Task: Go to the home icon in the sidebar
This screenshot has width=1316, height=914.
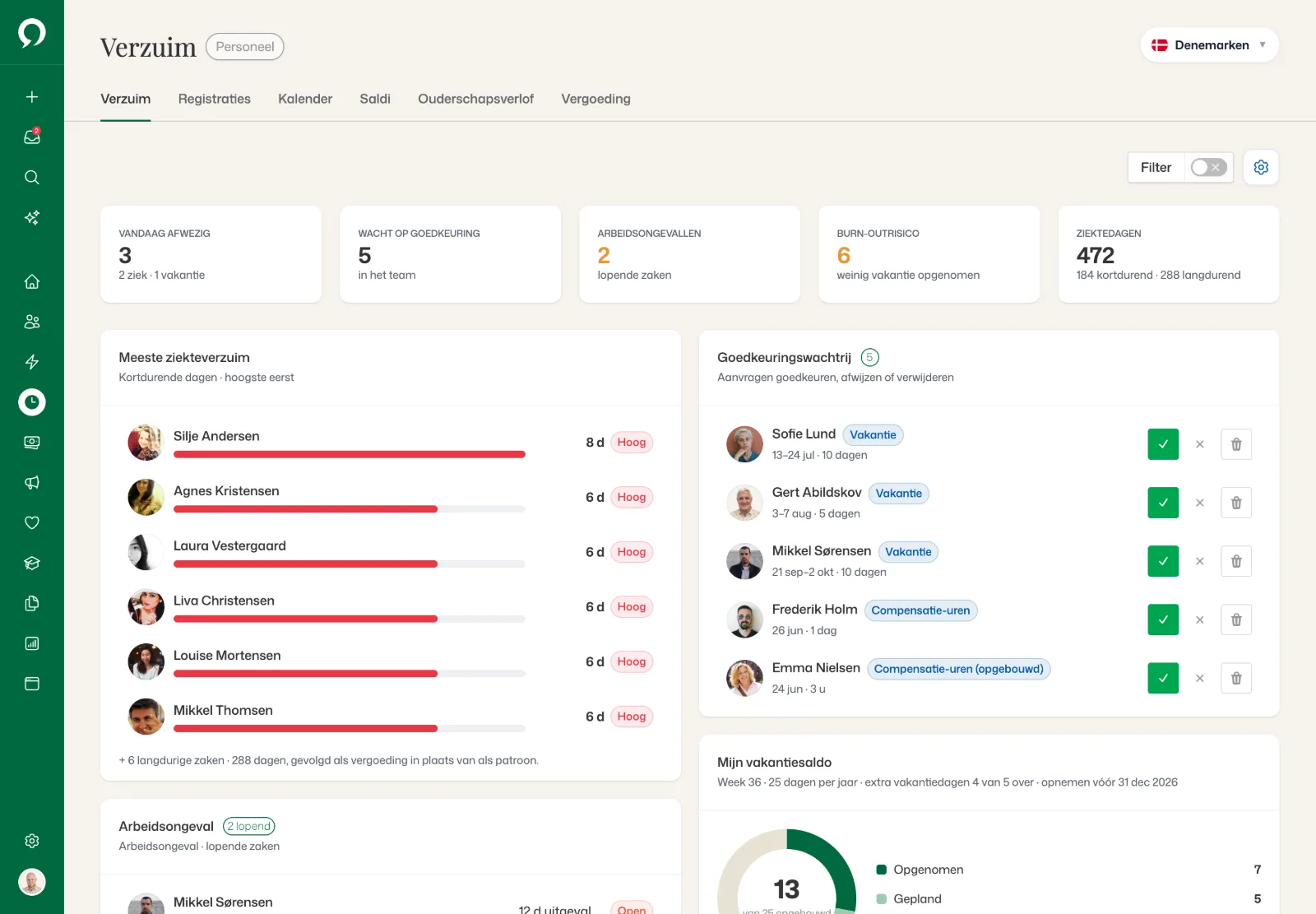Action: pos(32,281)
